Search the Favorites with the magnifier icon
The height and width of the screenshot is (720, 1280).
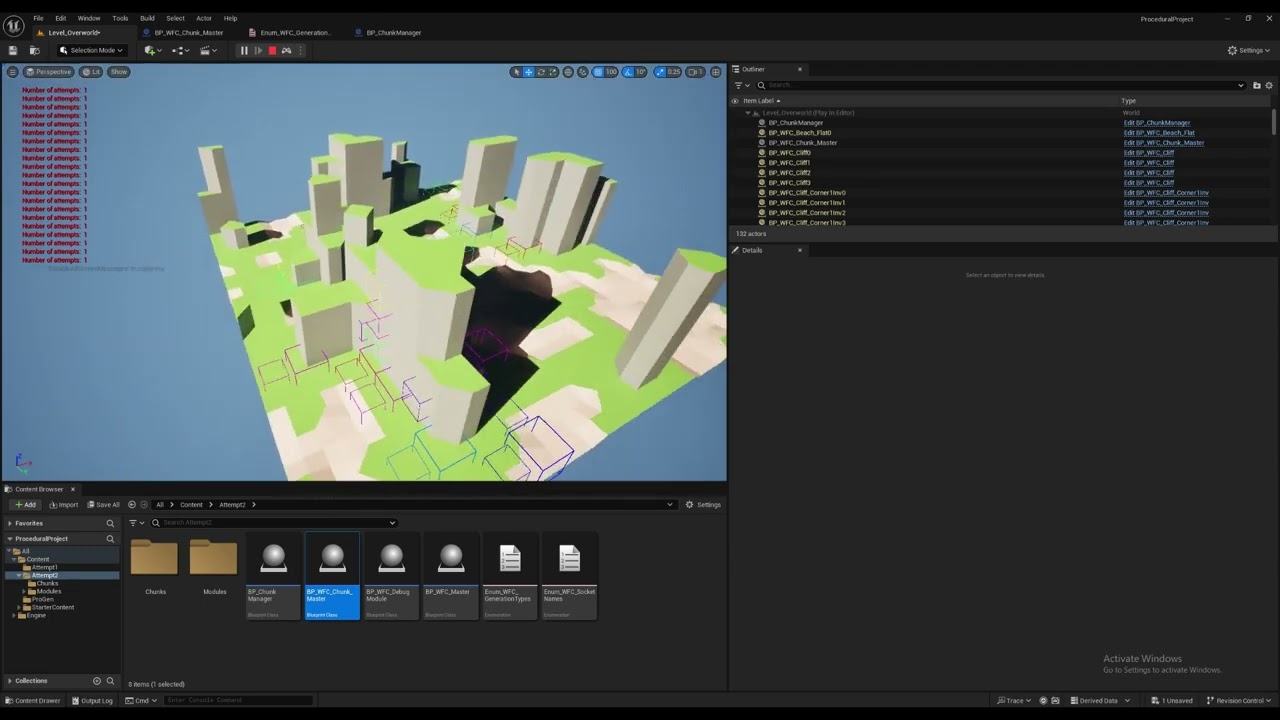110,523
